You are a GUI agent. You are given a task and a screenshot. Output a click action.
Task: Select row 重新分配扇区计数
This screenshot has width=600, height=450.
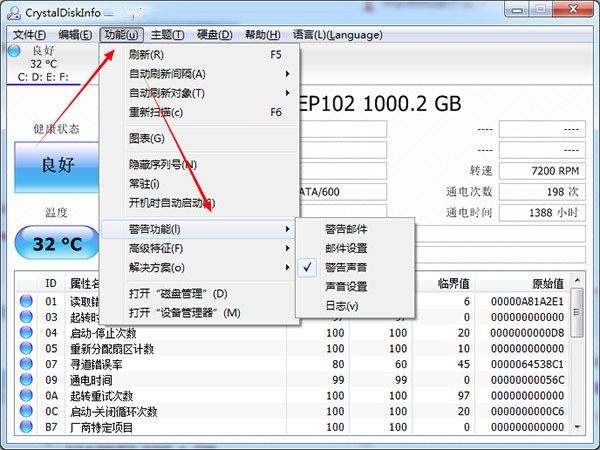point(293,349)
